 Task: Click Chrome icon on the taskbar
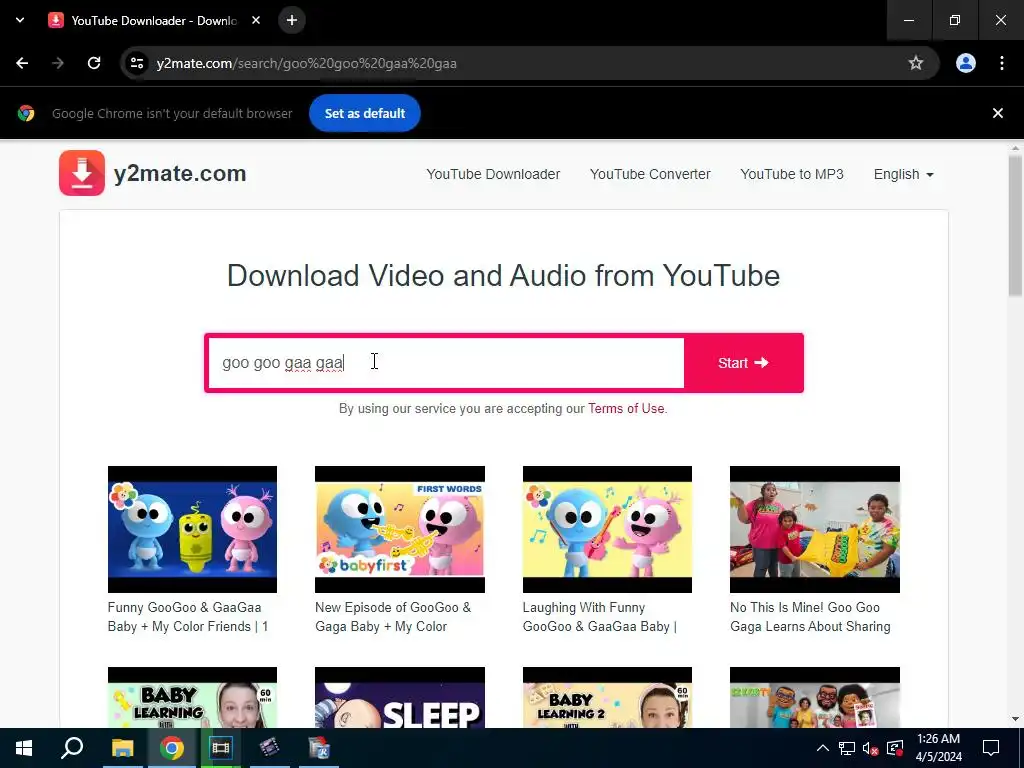pyautogui.click(x=171, y=748)
